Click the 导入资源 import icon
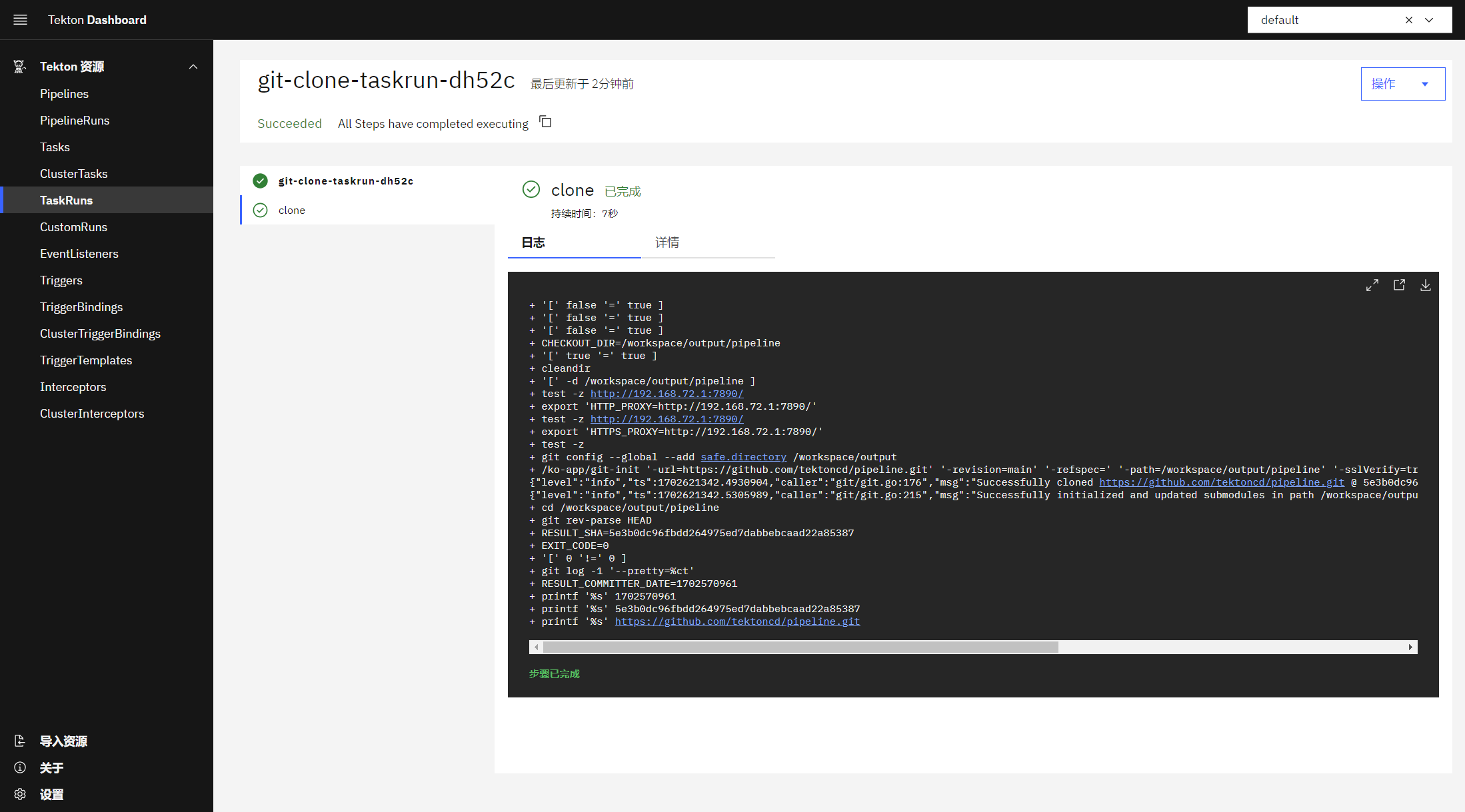 [20, 741]
